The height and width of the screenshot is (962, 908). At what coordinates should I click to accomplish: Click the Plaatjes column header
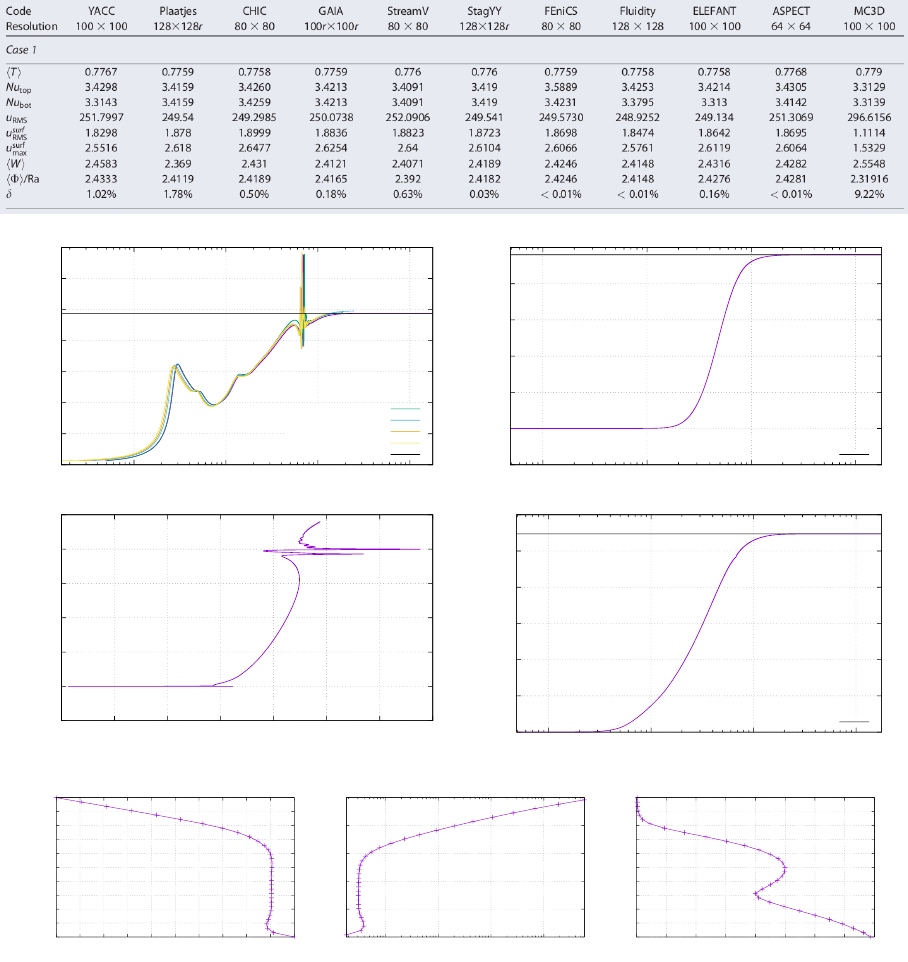178,11
